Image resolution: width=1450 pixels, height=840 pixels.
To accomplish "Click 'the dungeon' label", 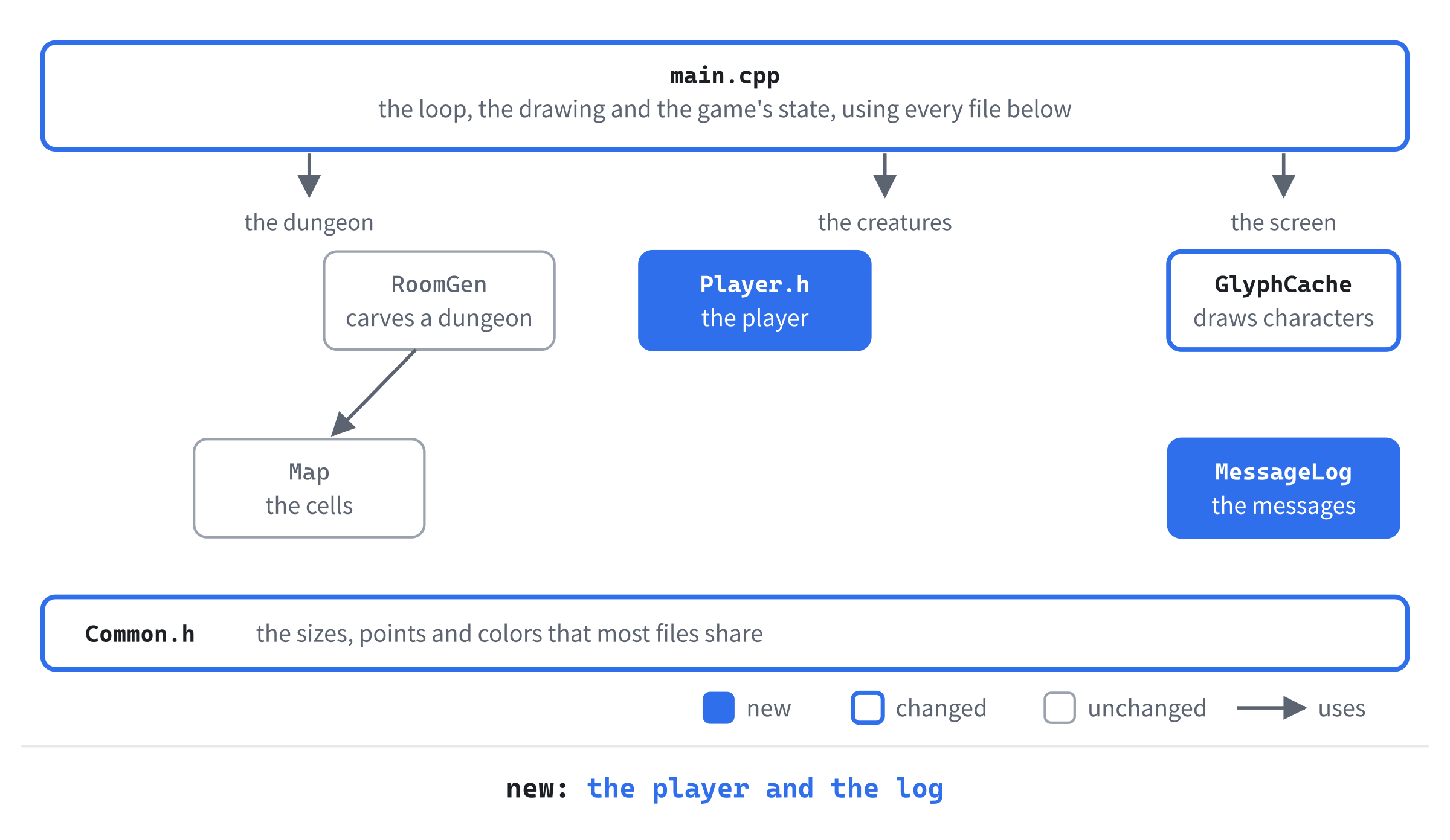I will 309,223.
